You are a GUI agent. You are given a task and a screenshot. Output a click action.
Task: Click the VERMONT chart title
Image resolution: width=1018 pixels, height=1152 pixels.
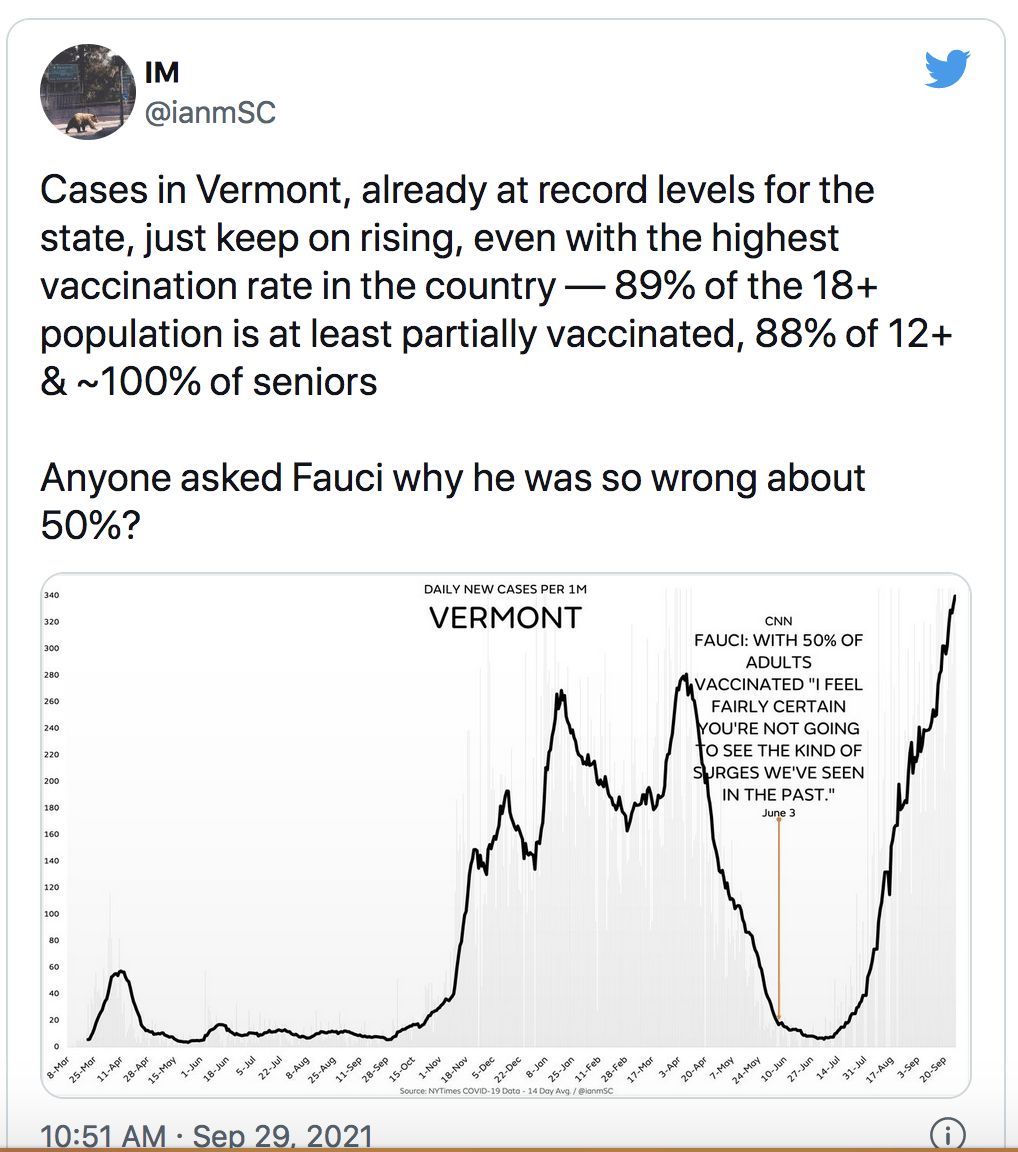pos(505,619)
